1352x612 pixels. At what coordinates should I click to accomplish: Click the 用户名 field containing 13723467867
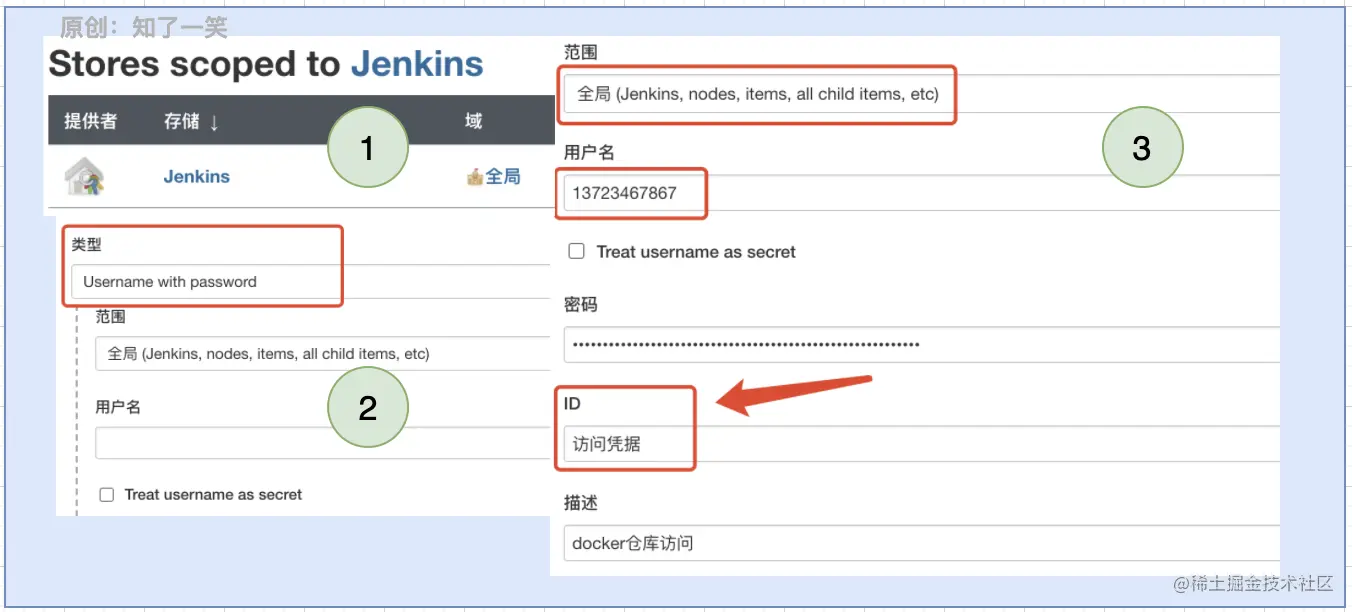pyautogui.click(x=920, y=193)
